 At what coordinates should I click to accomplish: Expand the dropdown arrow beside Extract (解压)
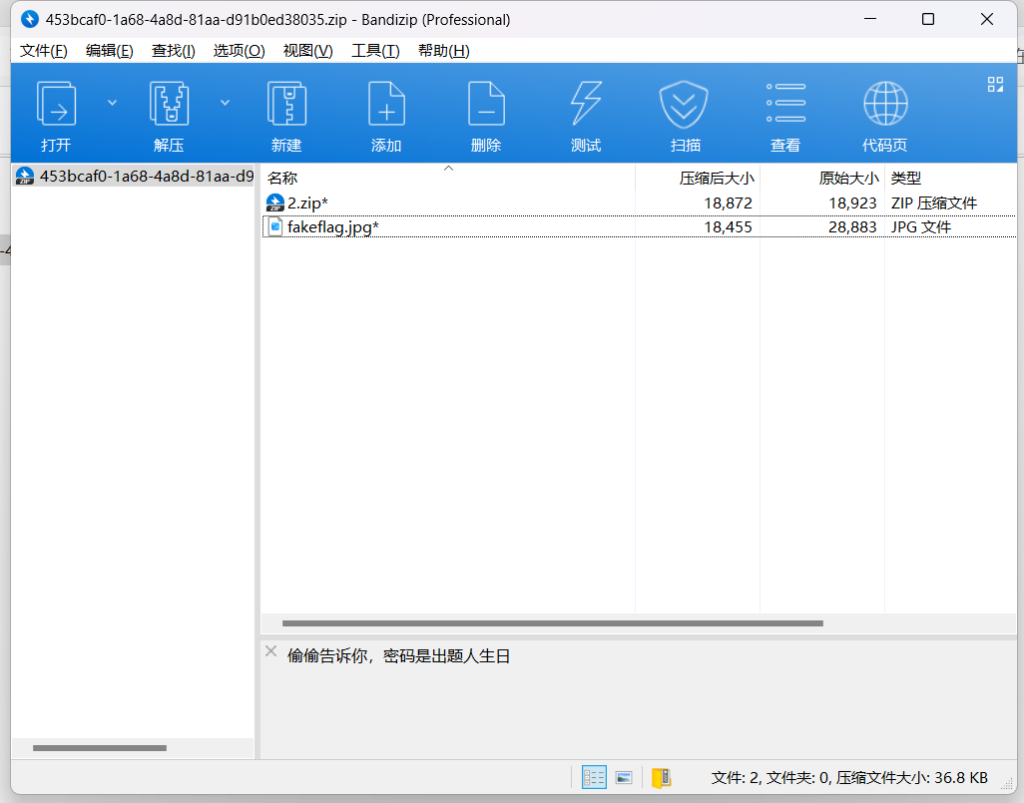coord(225,102)
